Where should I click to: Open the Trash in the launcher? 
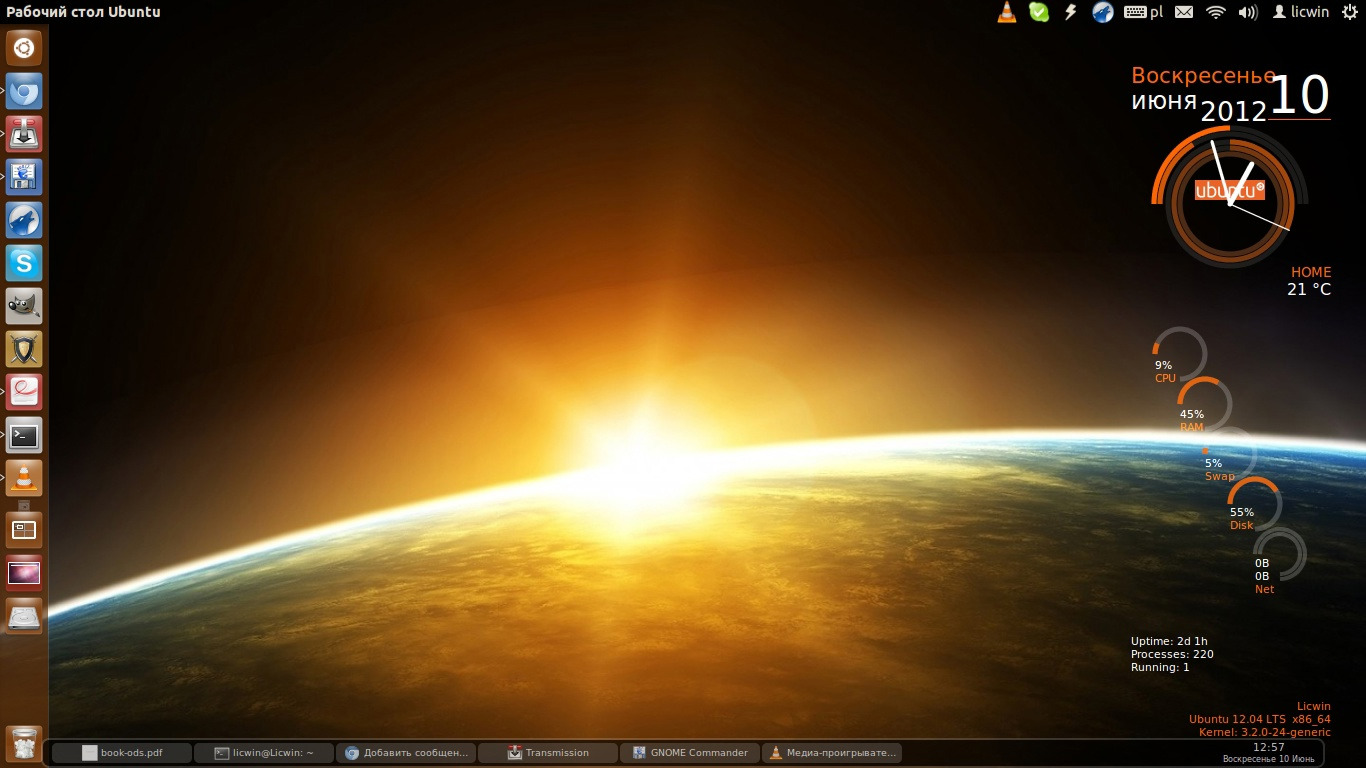[x=24, y=744]
